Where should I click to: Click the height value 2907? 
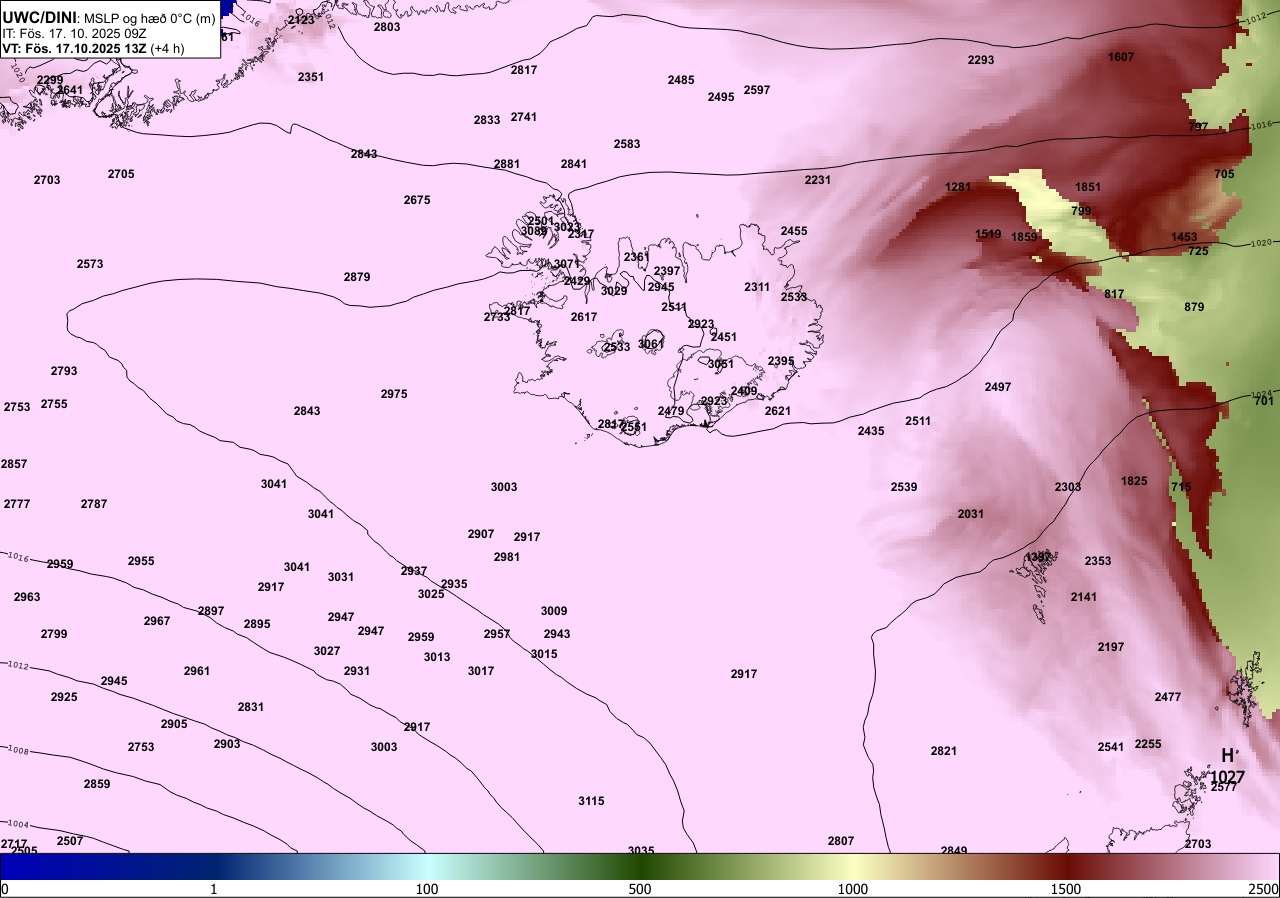click(481, 534)
